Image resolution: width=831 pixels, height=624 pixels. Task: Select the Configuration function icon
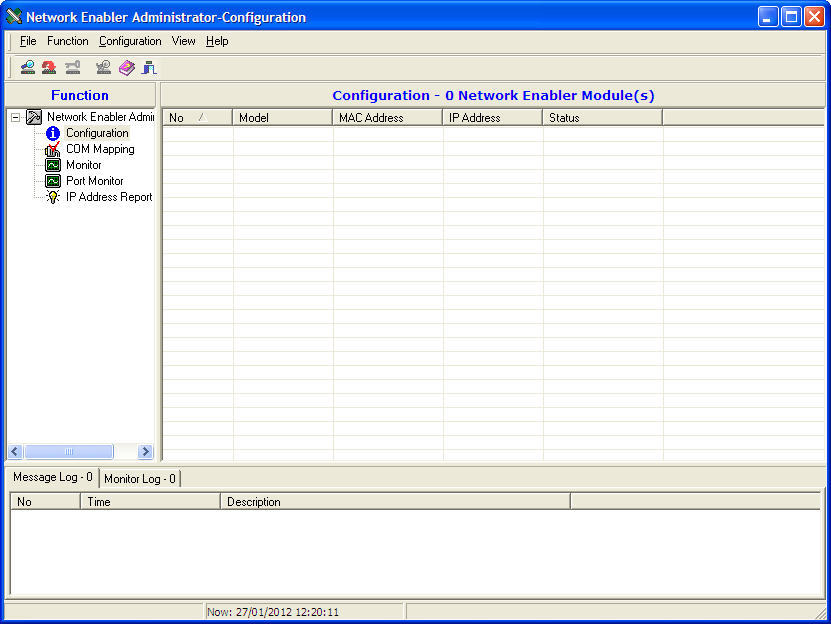point(97,133)
